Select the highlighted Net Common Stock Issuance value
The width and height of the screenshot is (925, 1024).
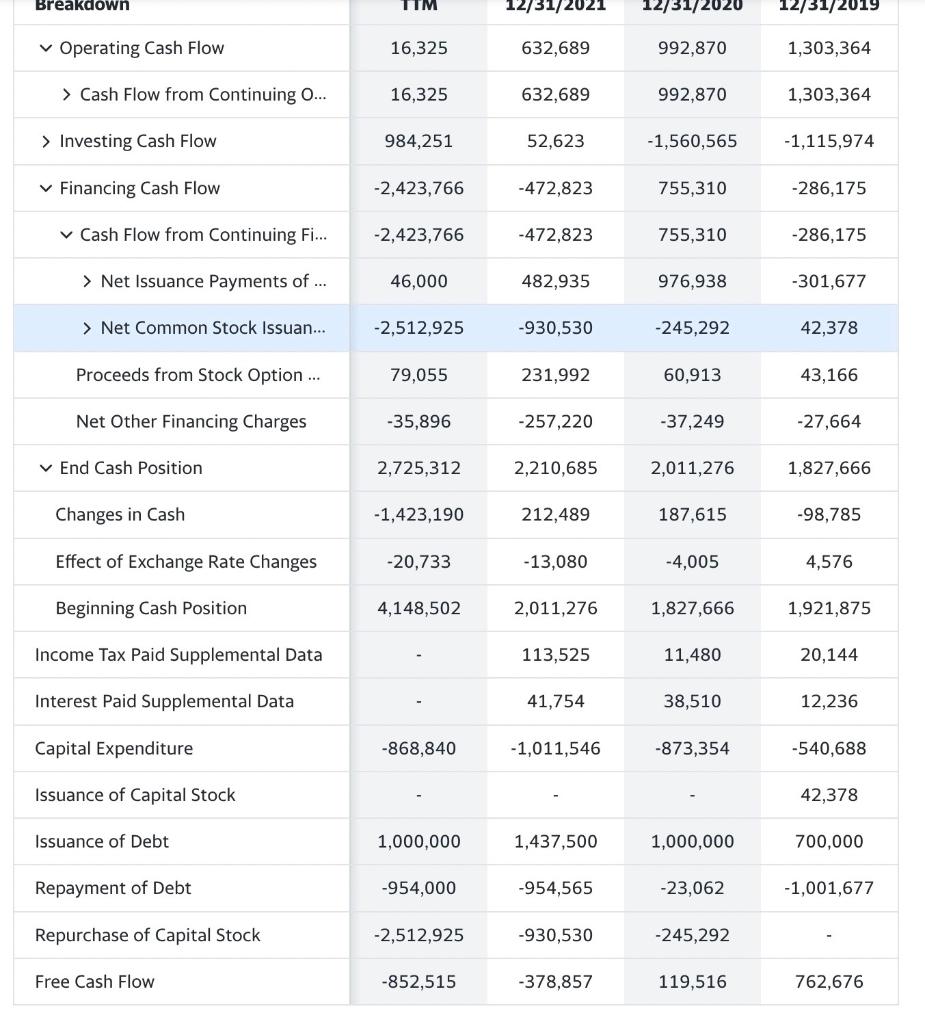tap(417, 328)
